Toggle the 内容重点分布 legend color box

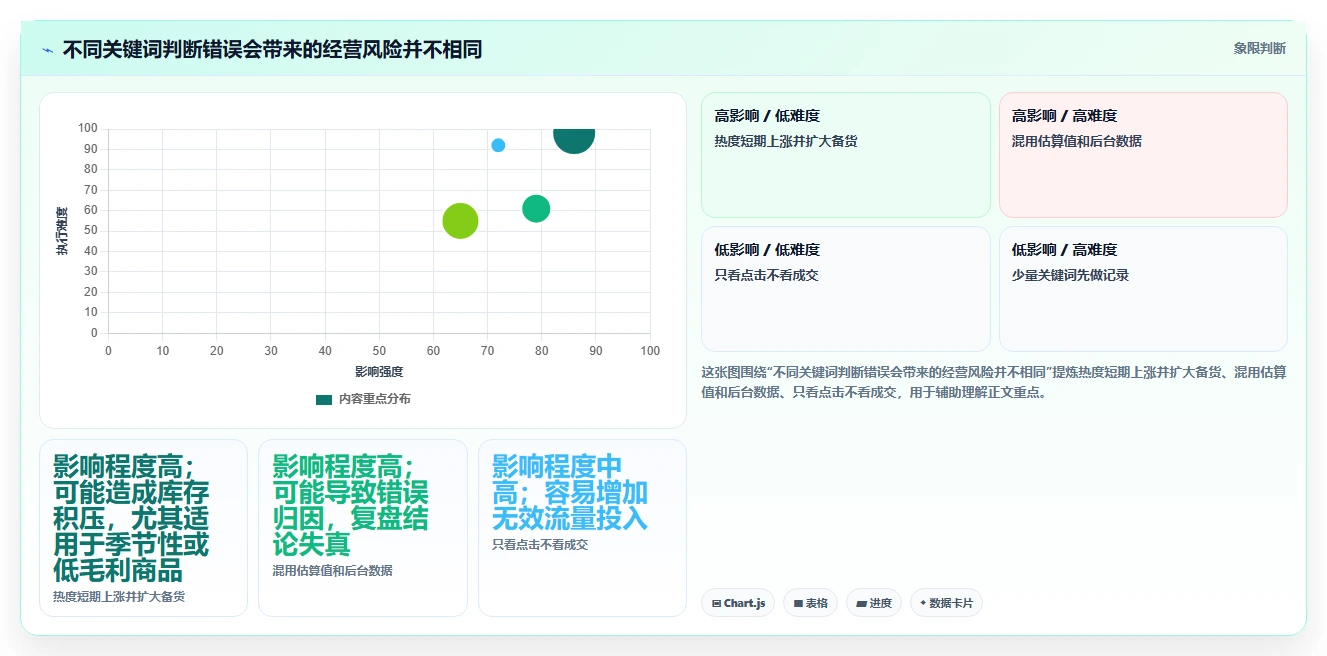[324, 399]
